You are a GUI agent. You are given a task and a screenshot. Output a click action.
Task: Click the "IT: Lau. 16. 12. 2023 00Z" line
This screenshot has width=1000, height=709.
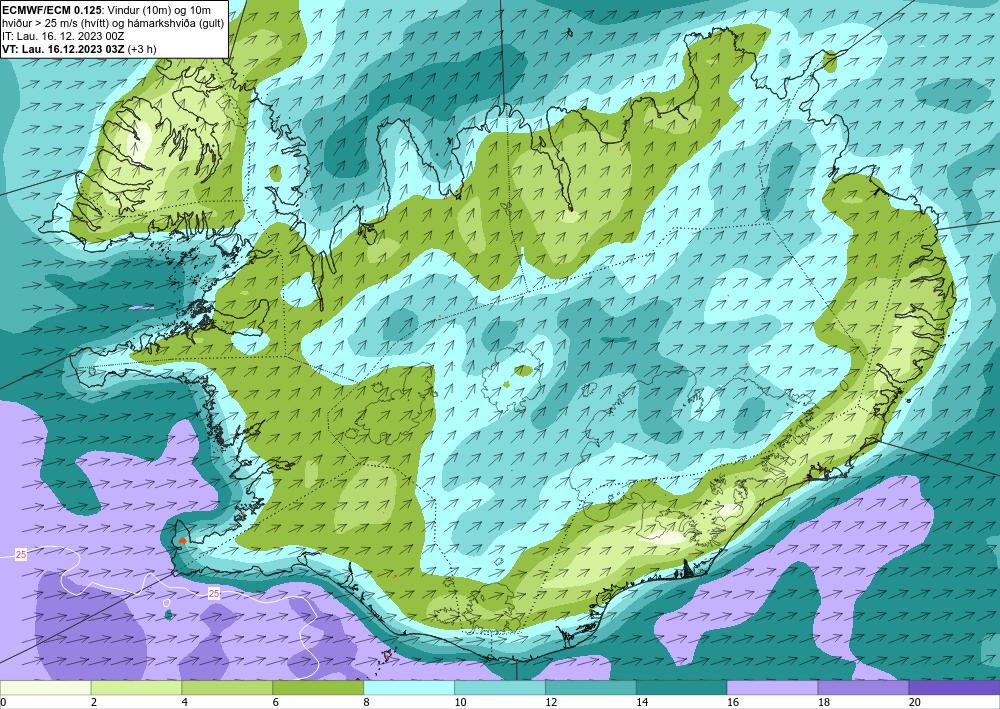63,36
